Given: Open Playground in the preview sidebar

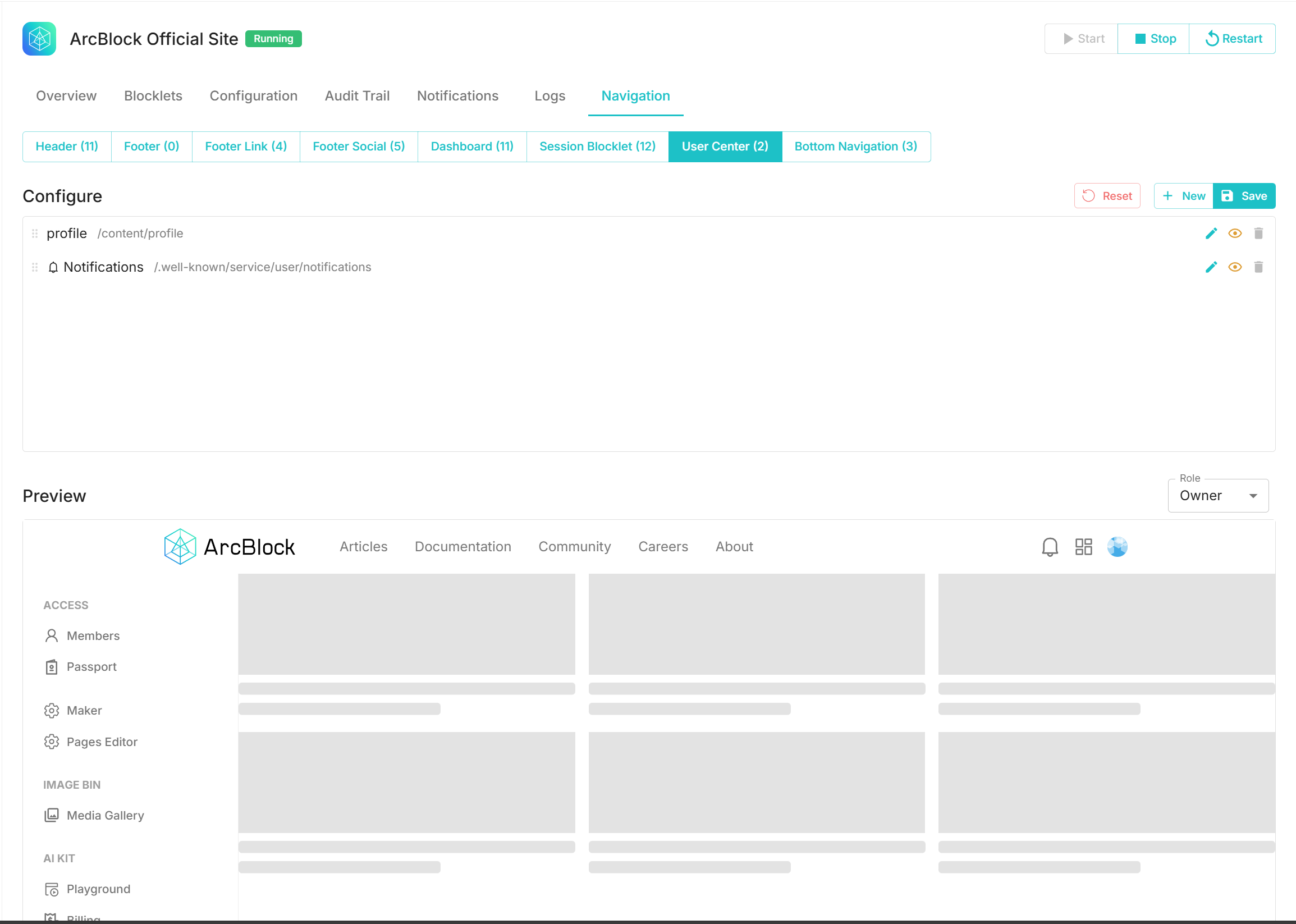Looking at the screenshot, I should pos(98,889).
